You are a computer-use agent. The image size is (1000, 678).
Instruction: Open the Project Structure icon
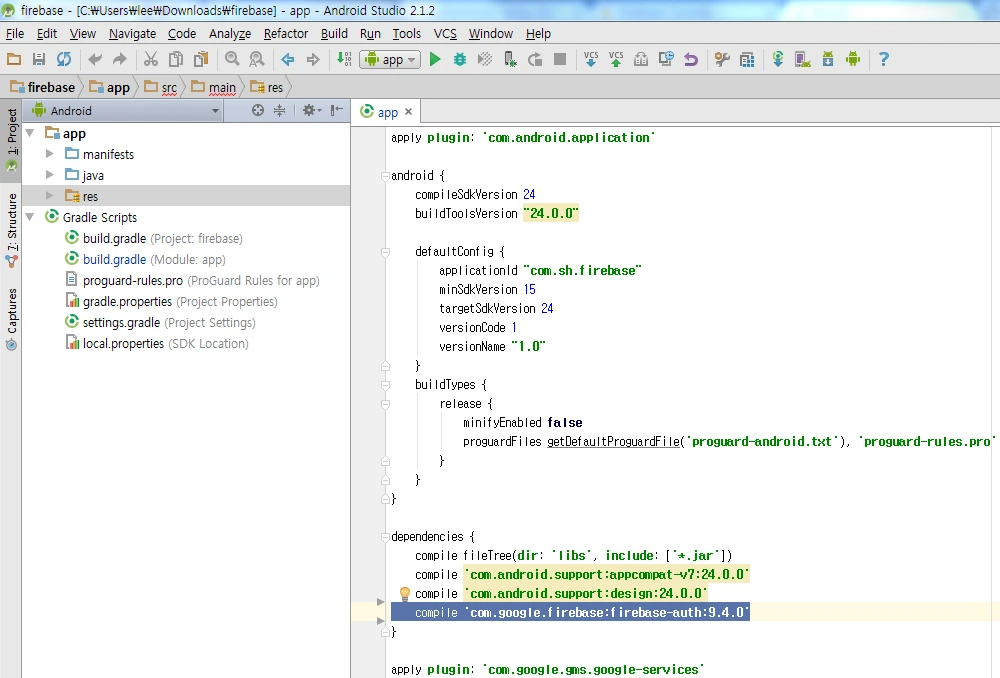(x=747, y=60)
